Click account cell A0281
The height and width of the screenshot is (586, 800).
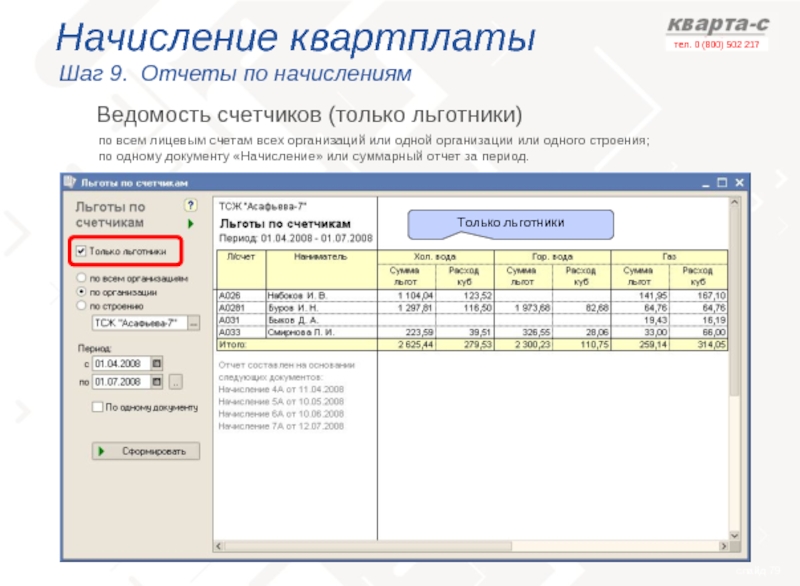pyautogui.click(x=241, y=308)
